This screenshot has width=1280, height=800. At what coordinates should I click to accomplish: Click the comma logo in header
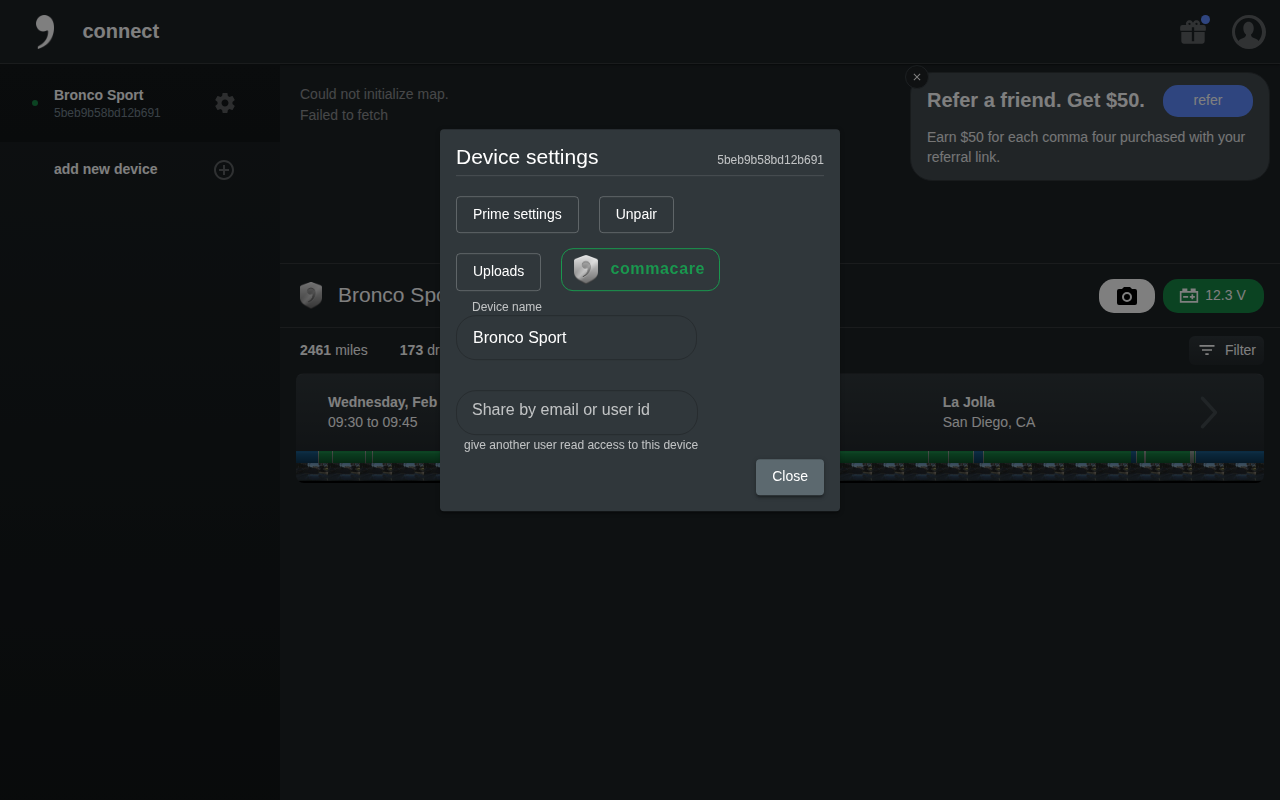point(44,32)
